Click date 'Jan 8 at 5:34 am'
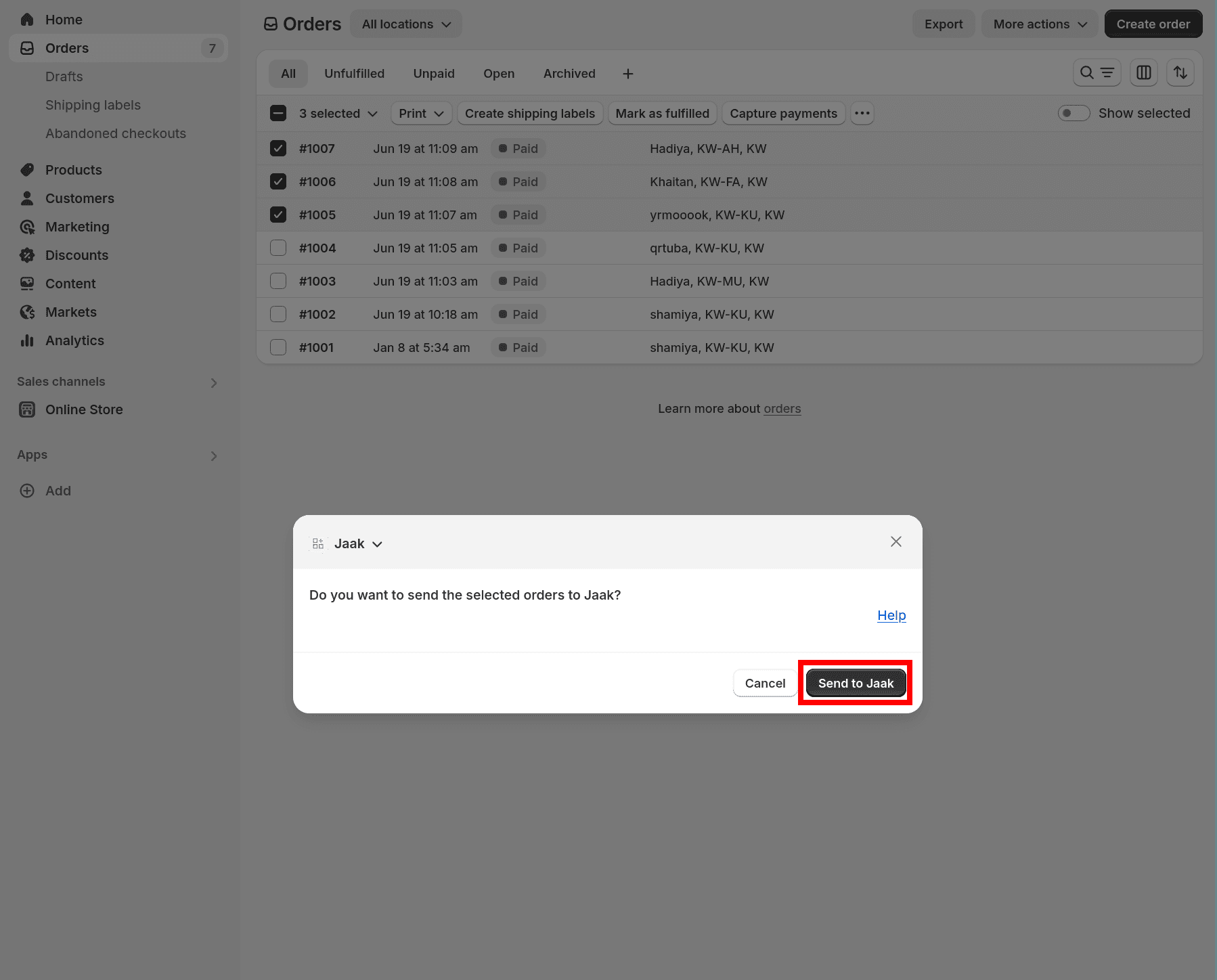This screenshot has width=1217, height=980. tap(422, 347)
